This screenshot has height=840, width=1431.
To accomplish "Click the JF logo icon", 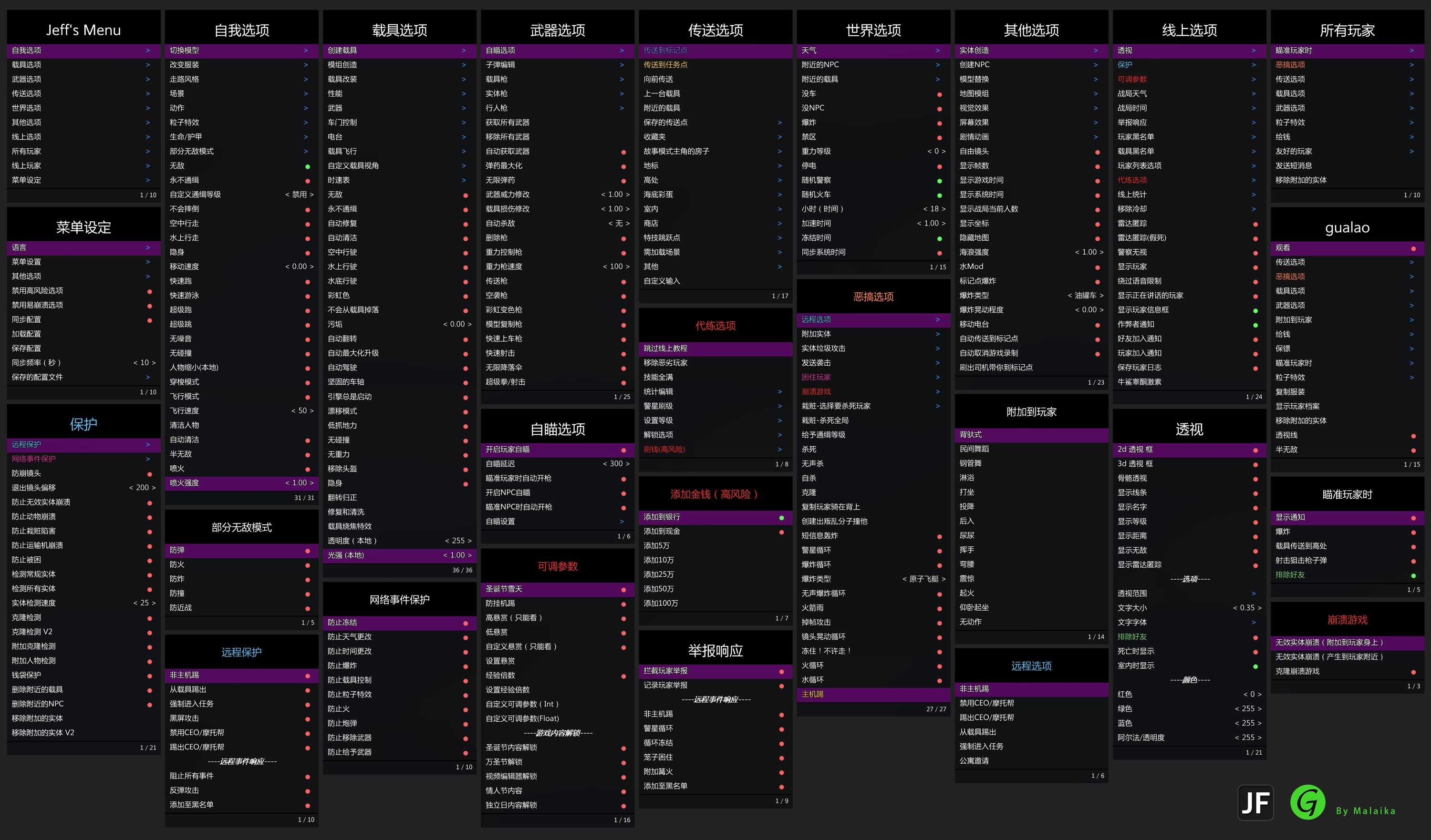I will click(1255, 802).
